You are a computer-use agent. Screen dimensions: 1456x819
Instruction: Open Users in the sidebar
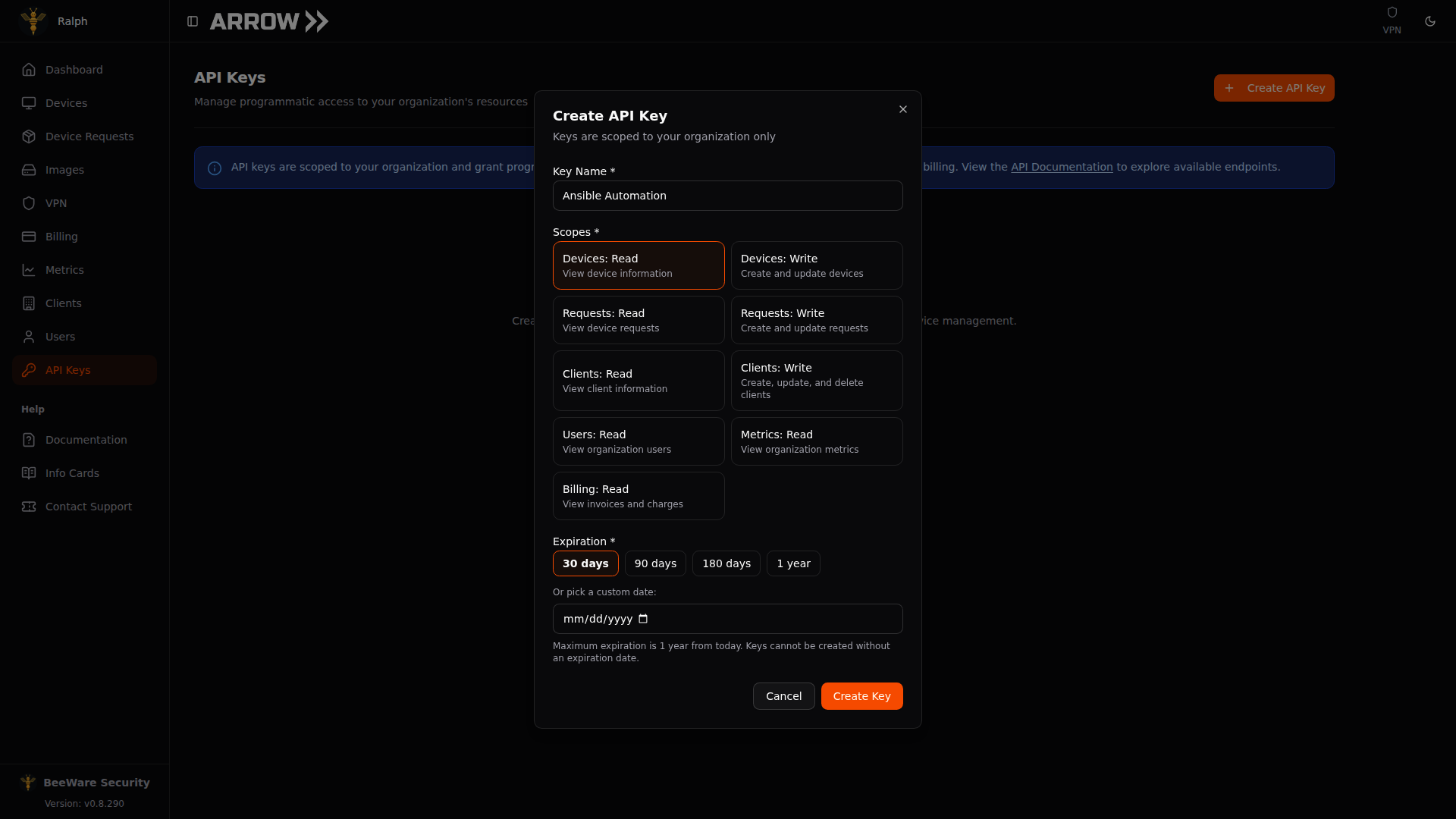click(x=84, y=337)
